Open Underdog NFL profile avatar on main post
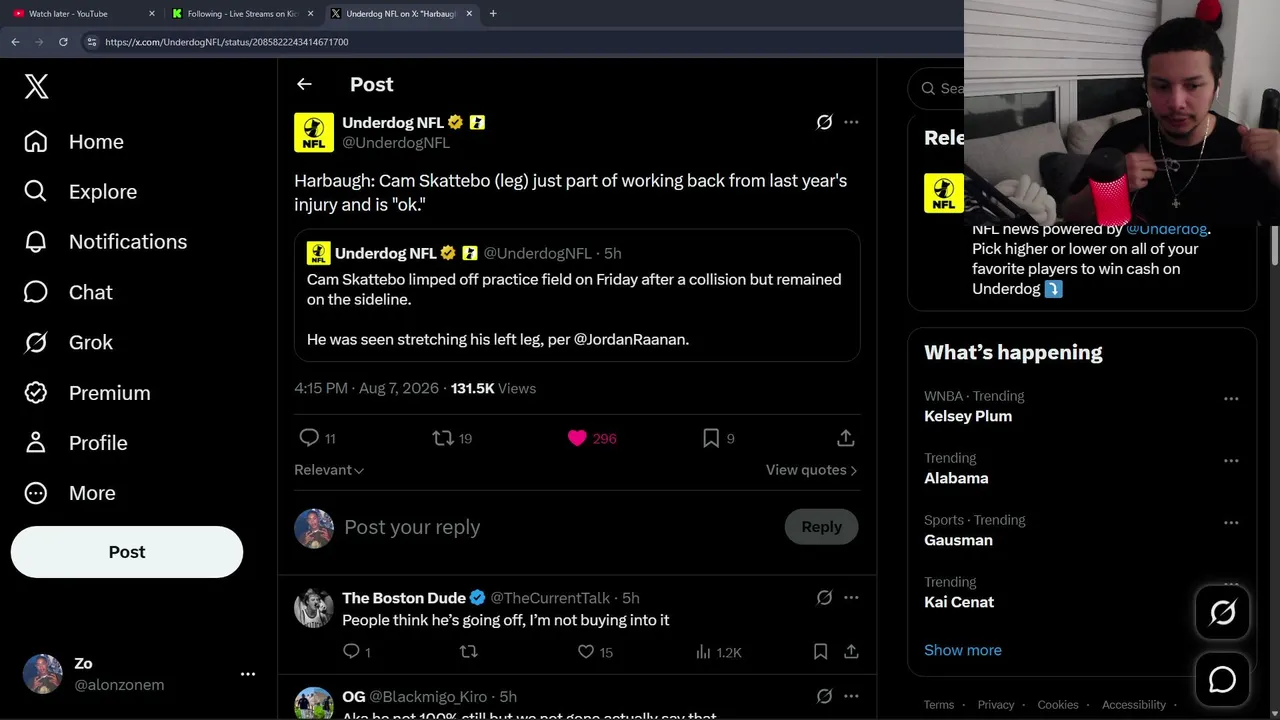The image size is (1280, 720). pyautogui.click(x=314, y=132)
